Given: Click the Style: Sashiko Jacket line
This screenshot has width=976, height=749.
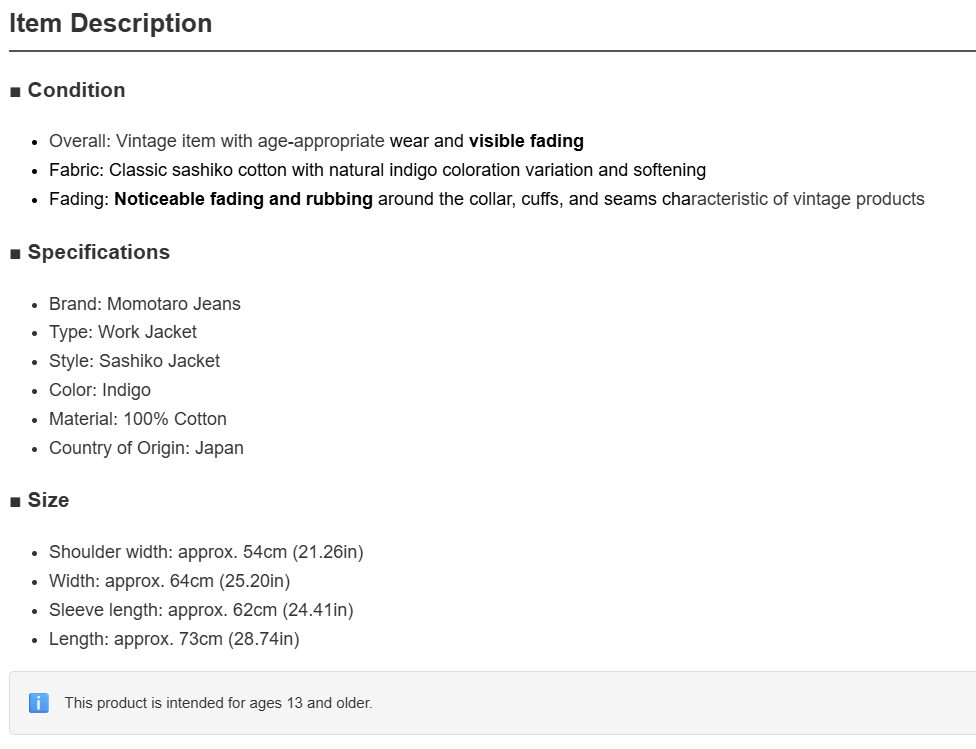Looking at the screenshot, I should [134, 361].
